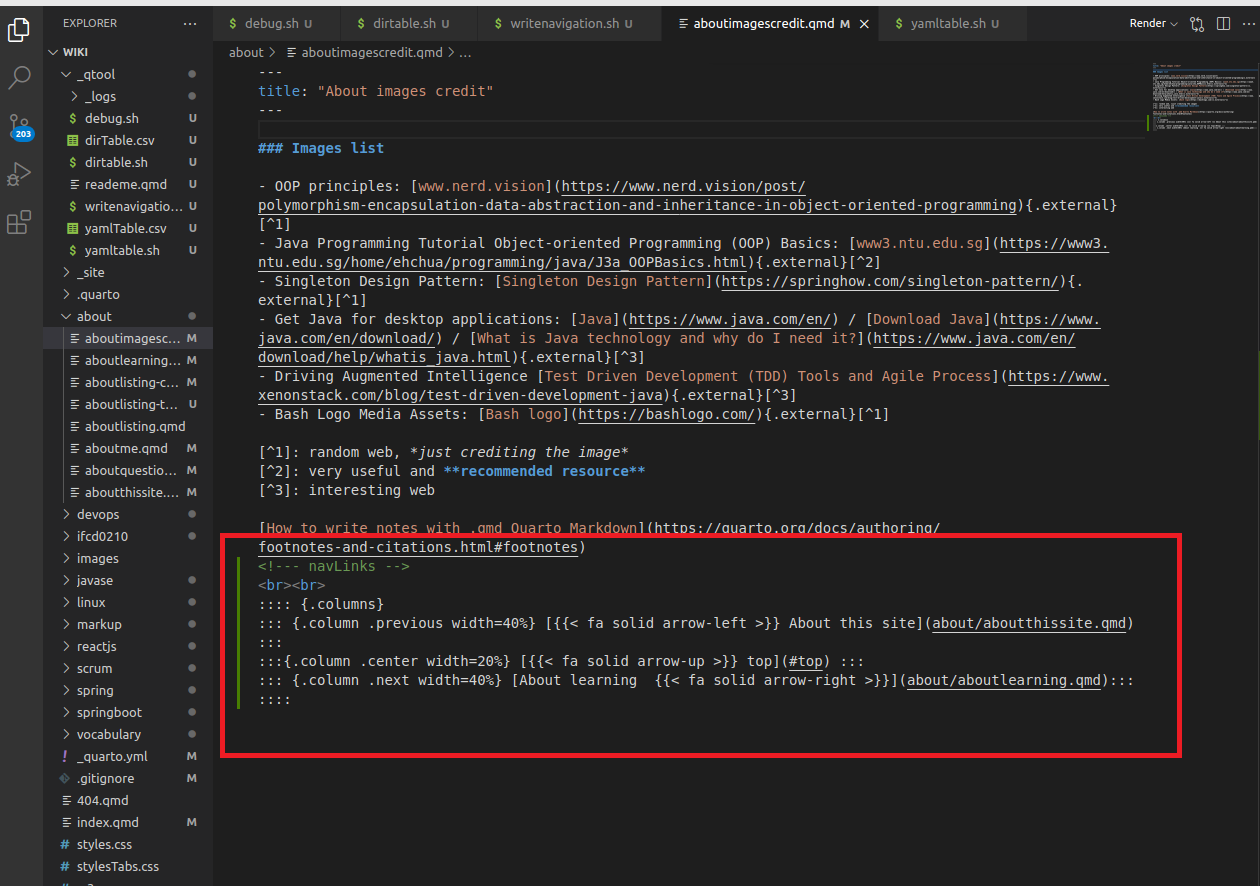The image size is (1260, 886).
Task: Open Explorer views and more actions menu
Action: pos(190,23)
